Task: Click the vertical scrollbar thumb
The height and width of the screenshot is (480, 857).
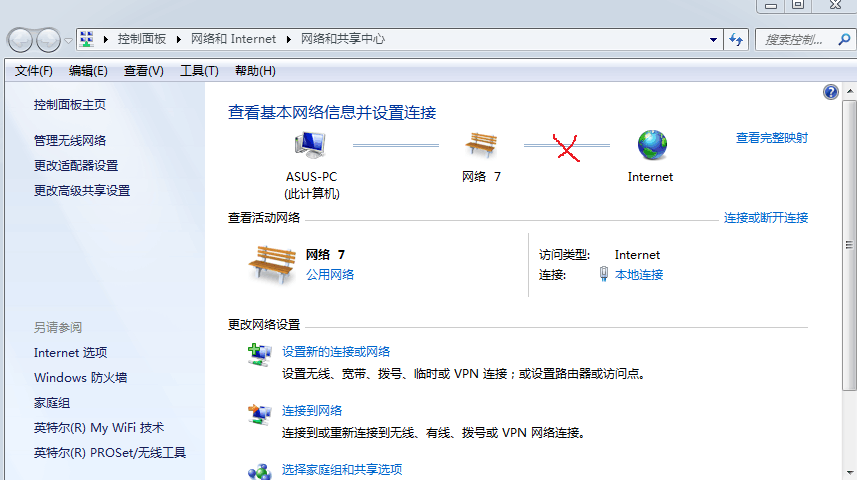Action: pyautogui.click(x=849, y=245)
